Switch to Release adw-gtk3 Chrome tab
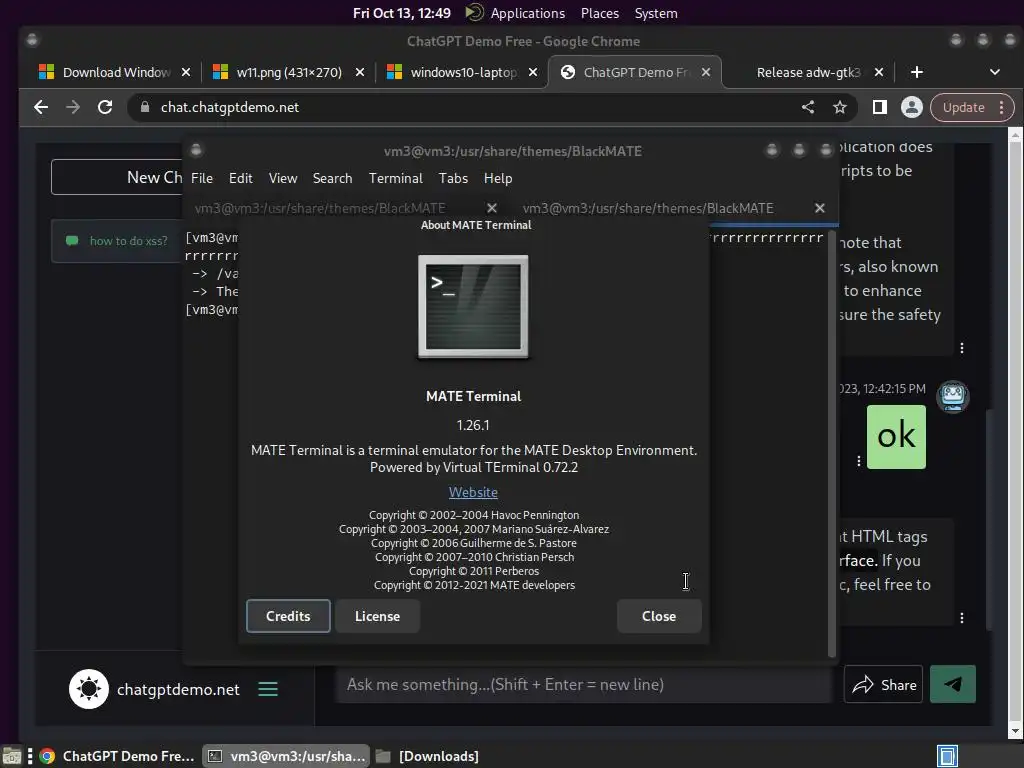Screen dimensions: 1024x768 point(808,72)
